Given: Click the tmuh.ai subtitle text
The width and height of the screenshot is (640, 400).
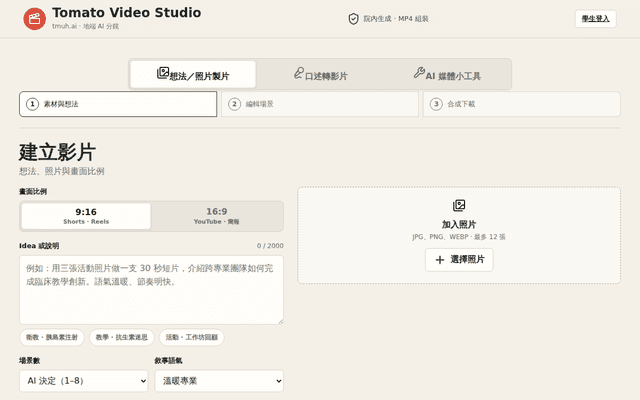Looking at the screenshot, I should (x=85, y=26).
